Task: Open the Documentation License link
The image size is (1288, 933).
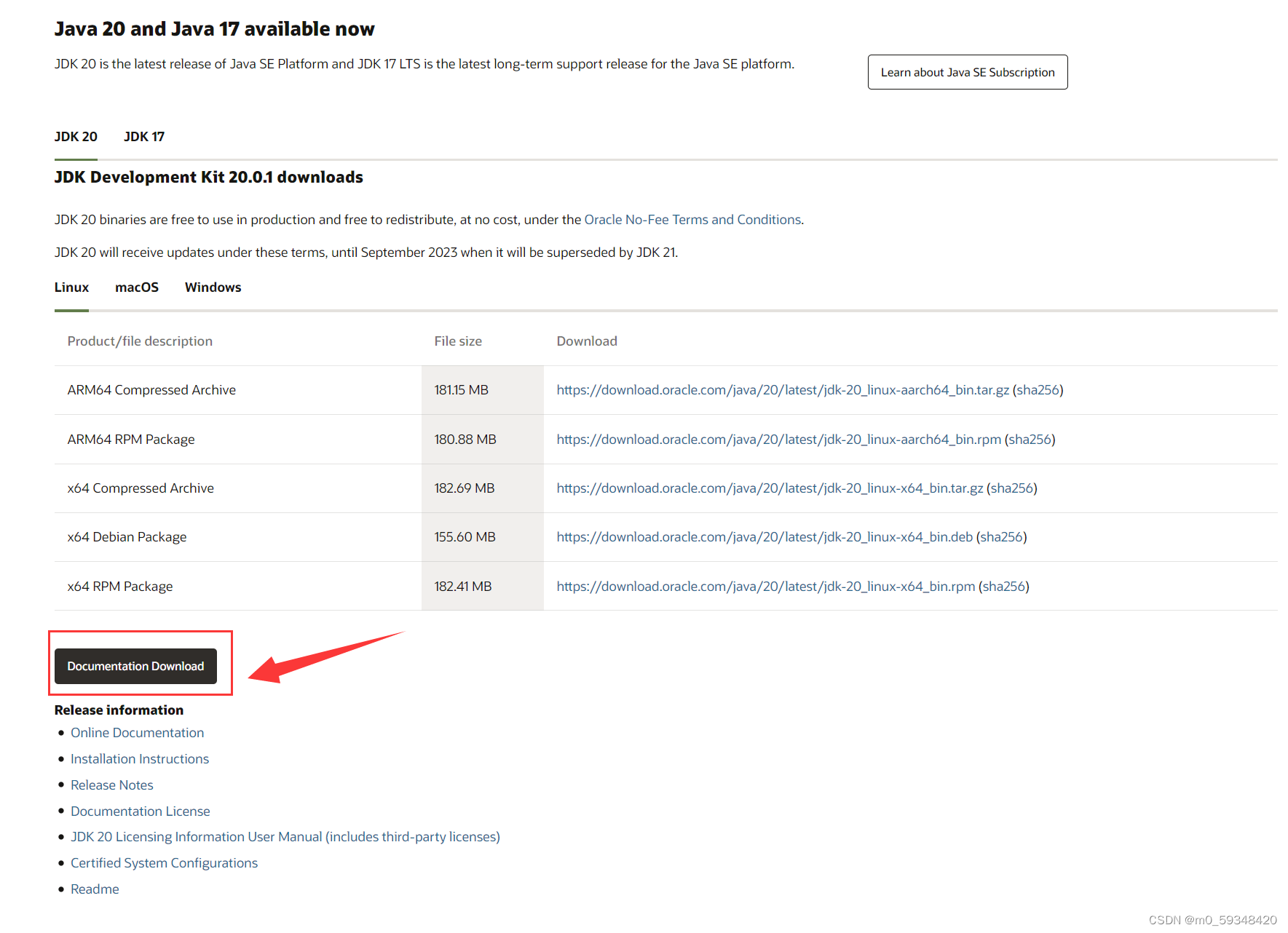Action: [141, 811]
